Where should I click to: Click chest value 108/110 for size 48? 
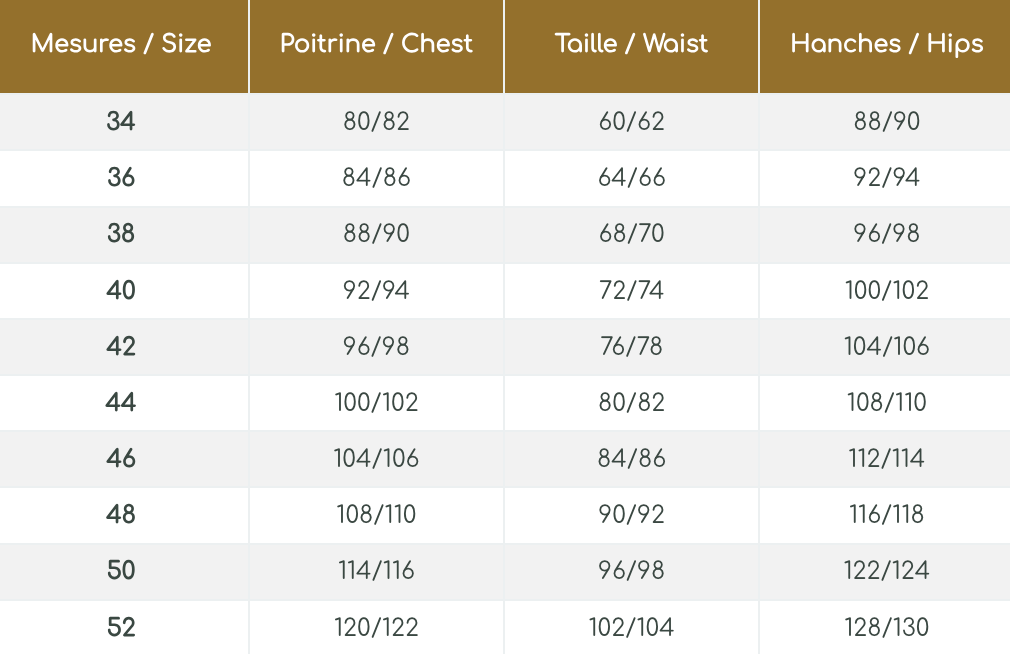(x=376, y=515)
